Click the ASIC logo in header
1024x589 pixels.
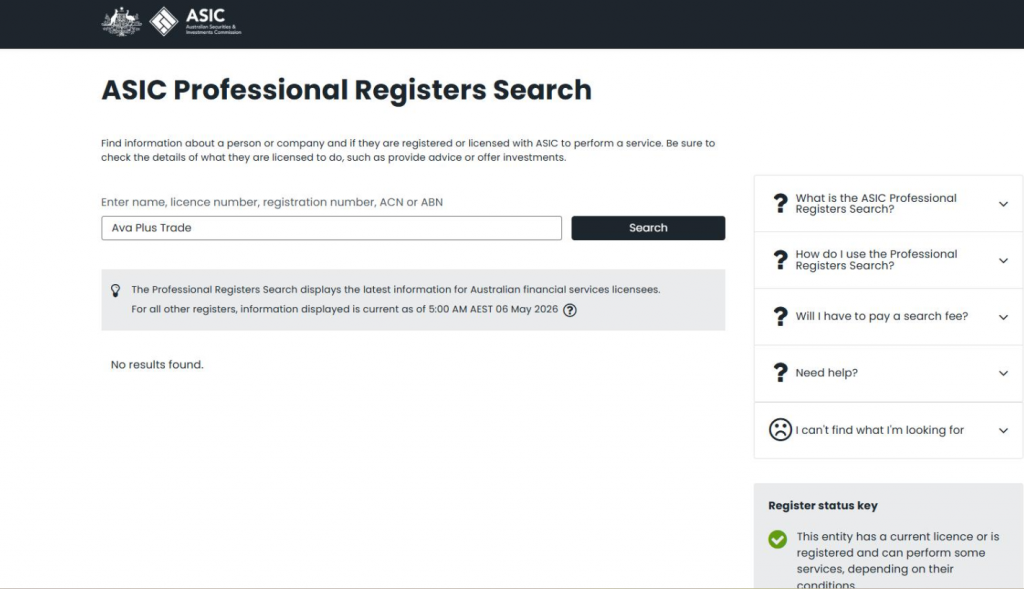point(195,22)
